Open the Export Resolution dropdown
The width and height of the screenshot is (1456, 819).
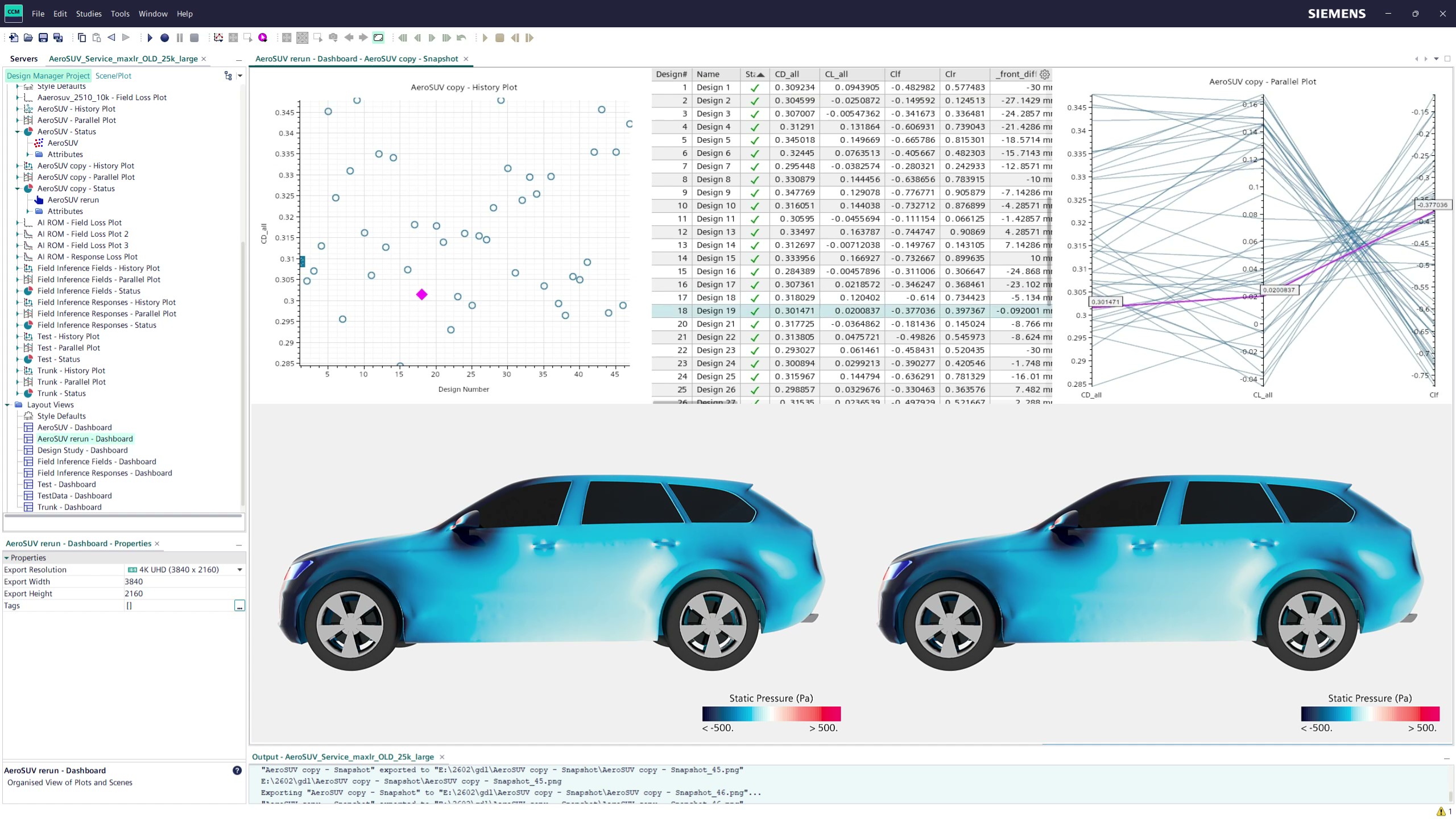239,569
